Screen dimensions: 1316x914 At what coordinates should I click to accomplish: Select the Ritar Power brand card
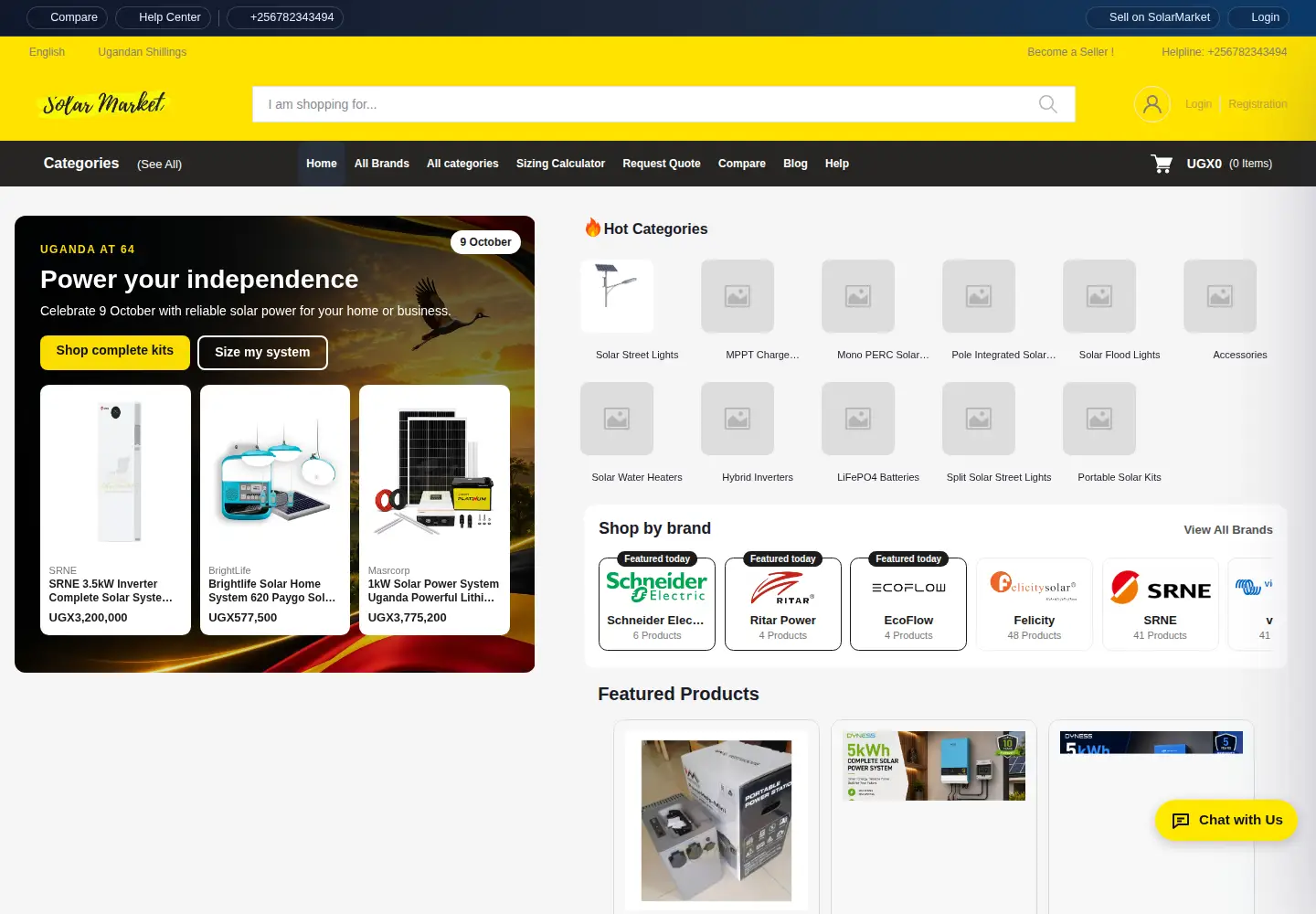pos(783,604)
